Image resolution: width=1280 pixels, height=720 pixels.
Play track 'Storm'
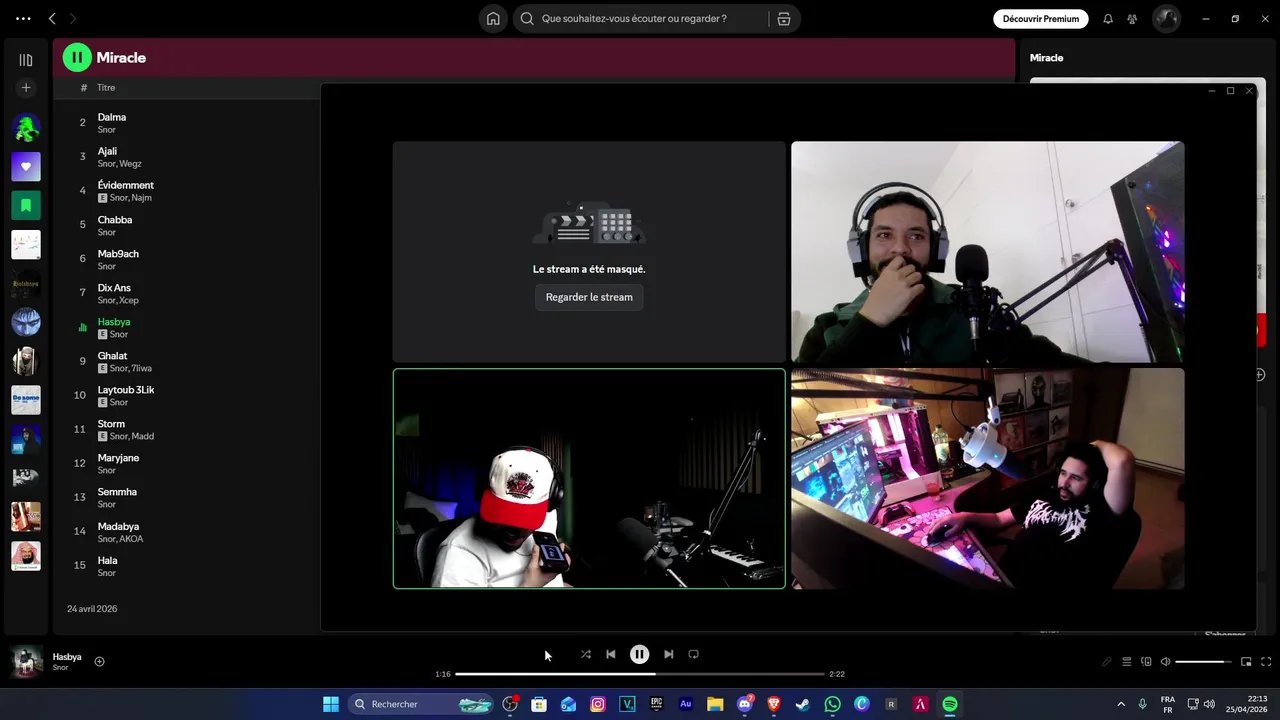click(111, 424)
